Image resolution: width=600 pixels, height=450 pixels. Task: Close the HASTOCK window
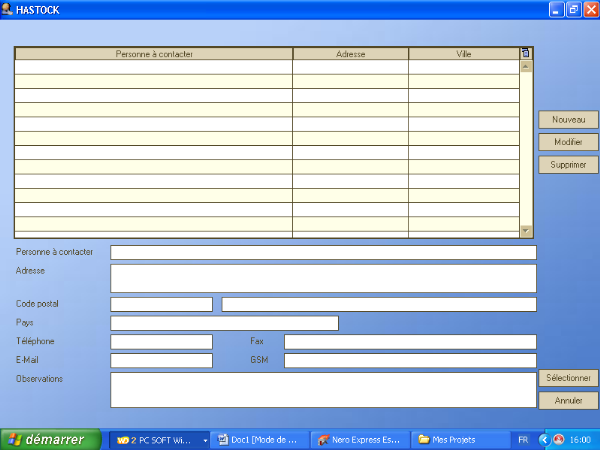[x=591, y=10]
